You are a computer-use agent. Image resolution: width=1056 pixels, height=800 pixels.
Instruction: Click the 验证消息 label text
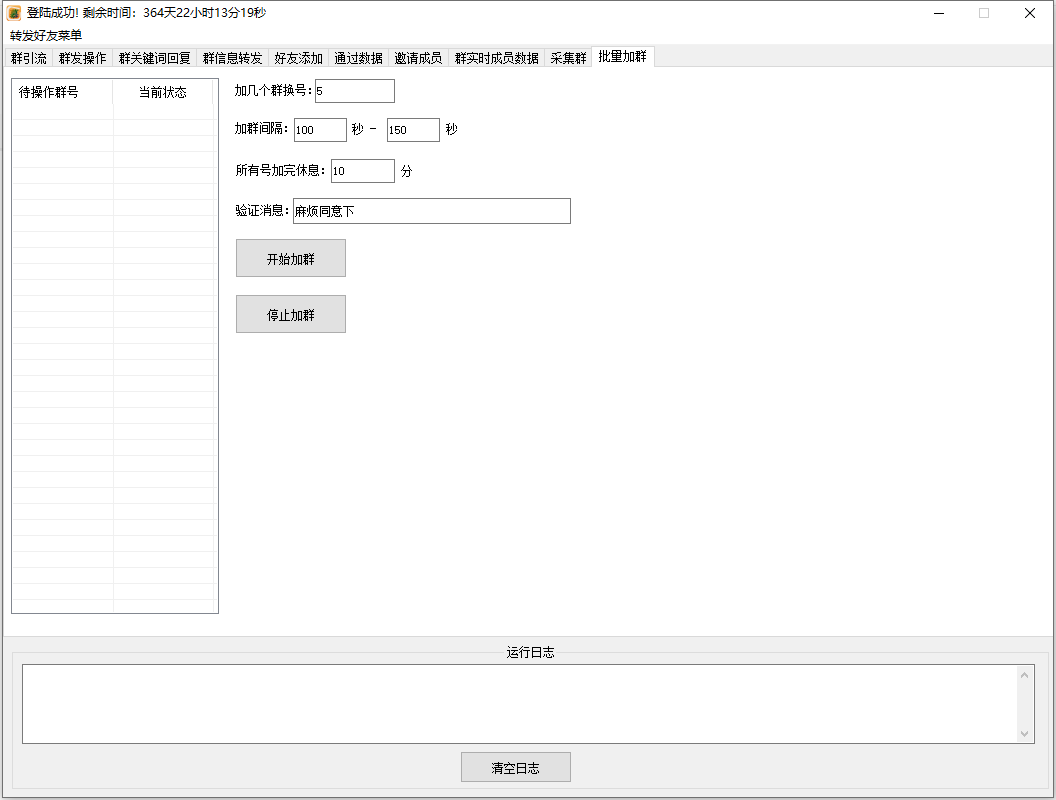tap(263, 210)
